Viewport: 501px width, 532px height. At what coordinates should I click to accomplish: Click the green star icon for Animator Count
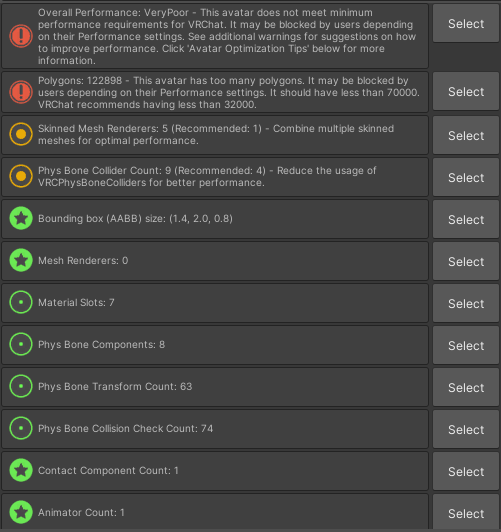[x=21, y=512]
